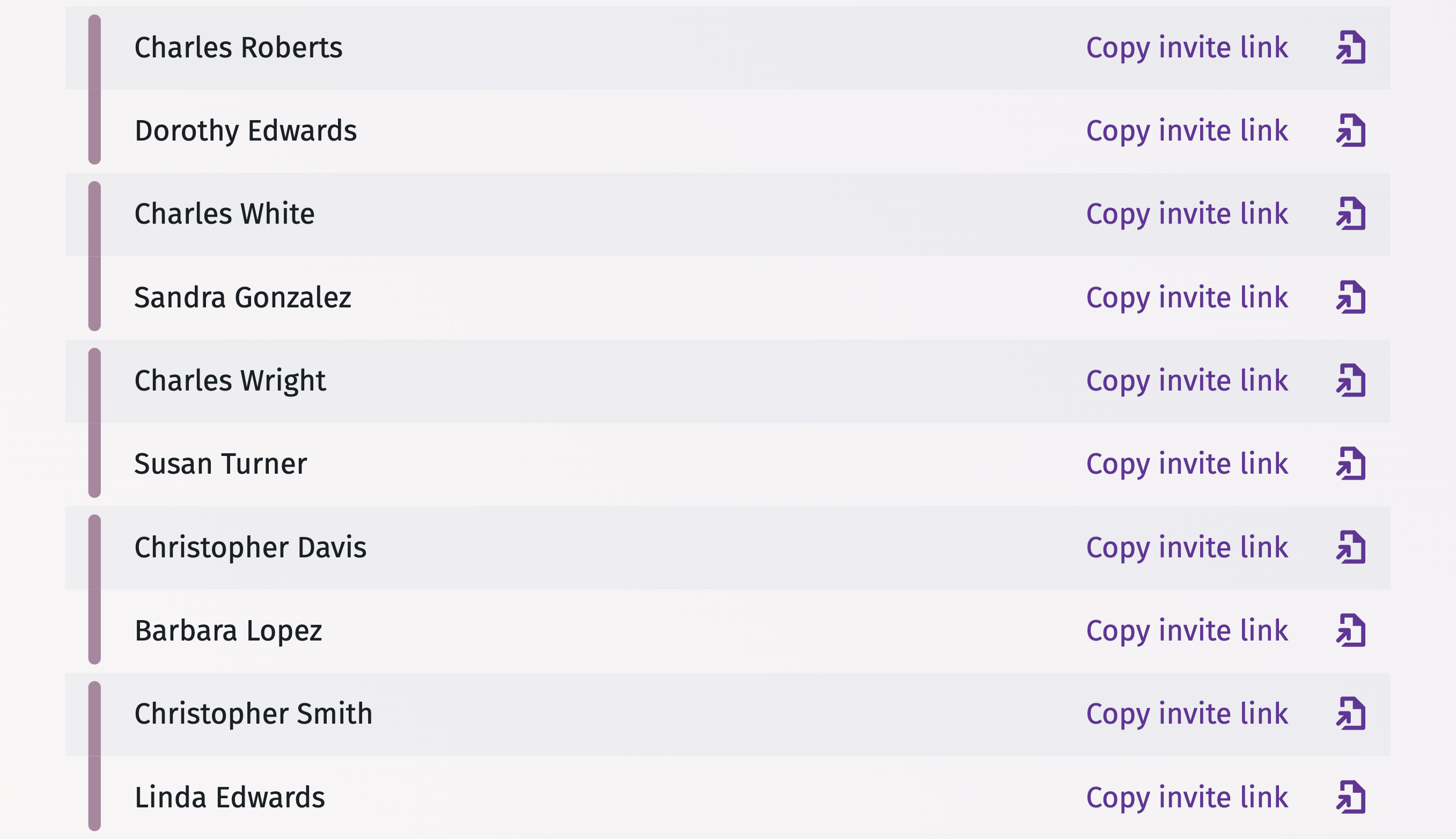
Task: Copy Susan Turner's invite link
Action: [x=1186, y=464]
